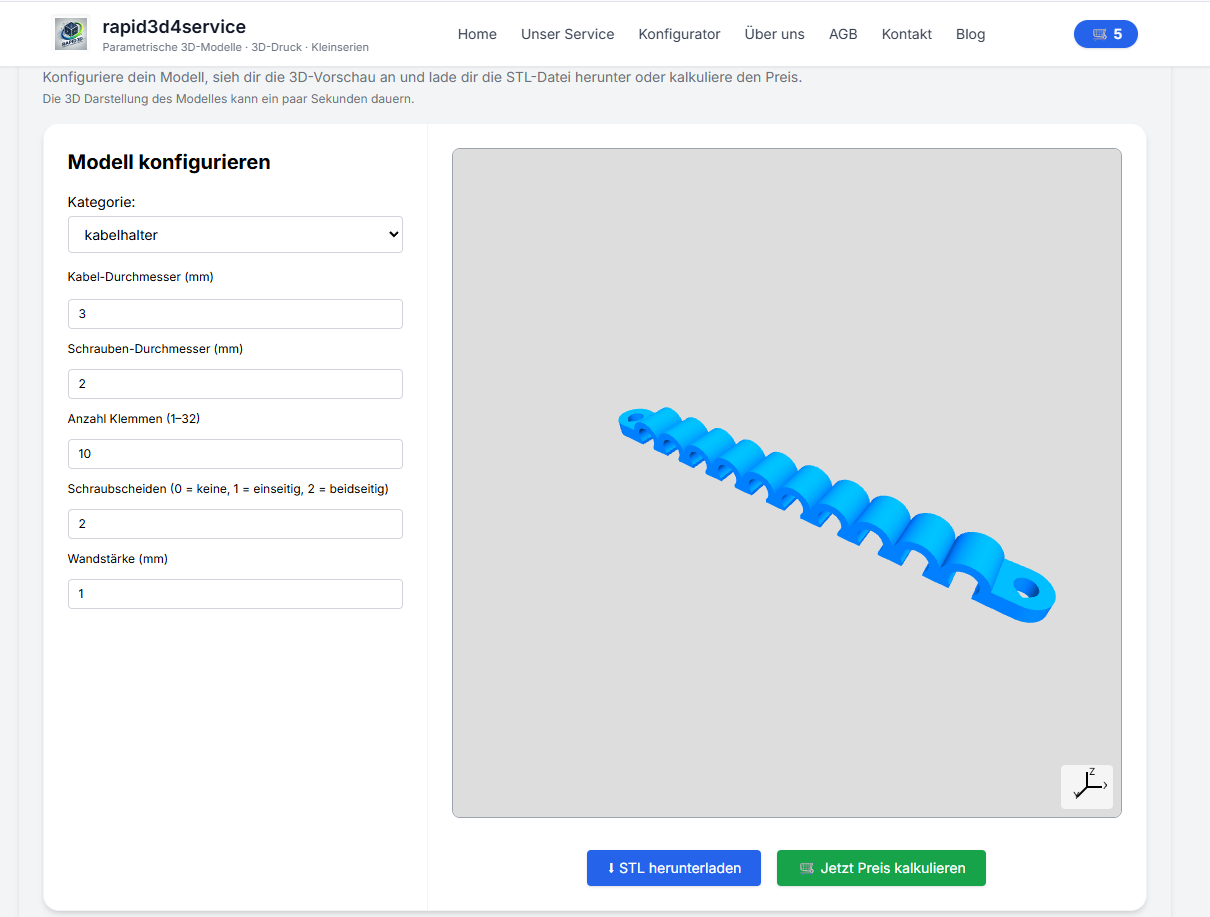Open the shopping cart showing 5 items
Screen dimensions: 1210x917
pyautogui.click(x=1105, y=33)
